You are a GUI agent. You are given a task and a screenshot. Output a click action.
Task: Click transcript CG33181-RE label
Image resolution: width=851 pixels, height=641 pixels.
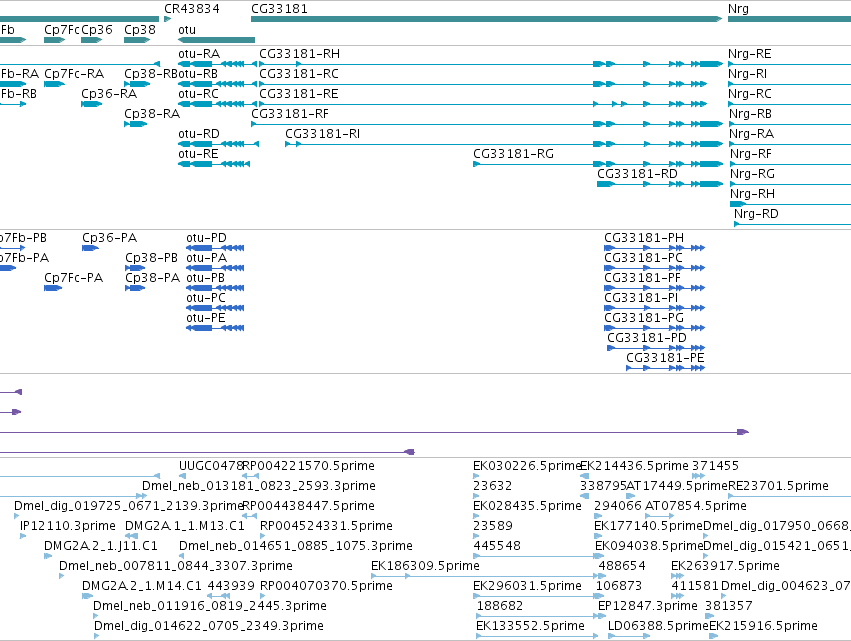point(299,94)
